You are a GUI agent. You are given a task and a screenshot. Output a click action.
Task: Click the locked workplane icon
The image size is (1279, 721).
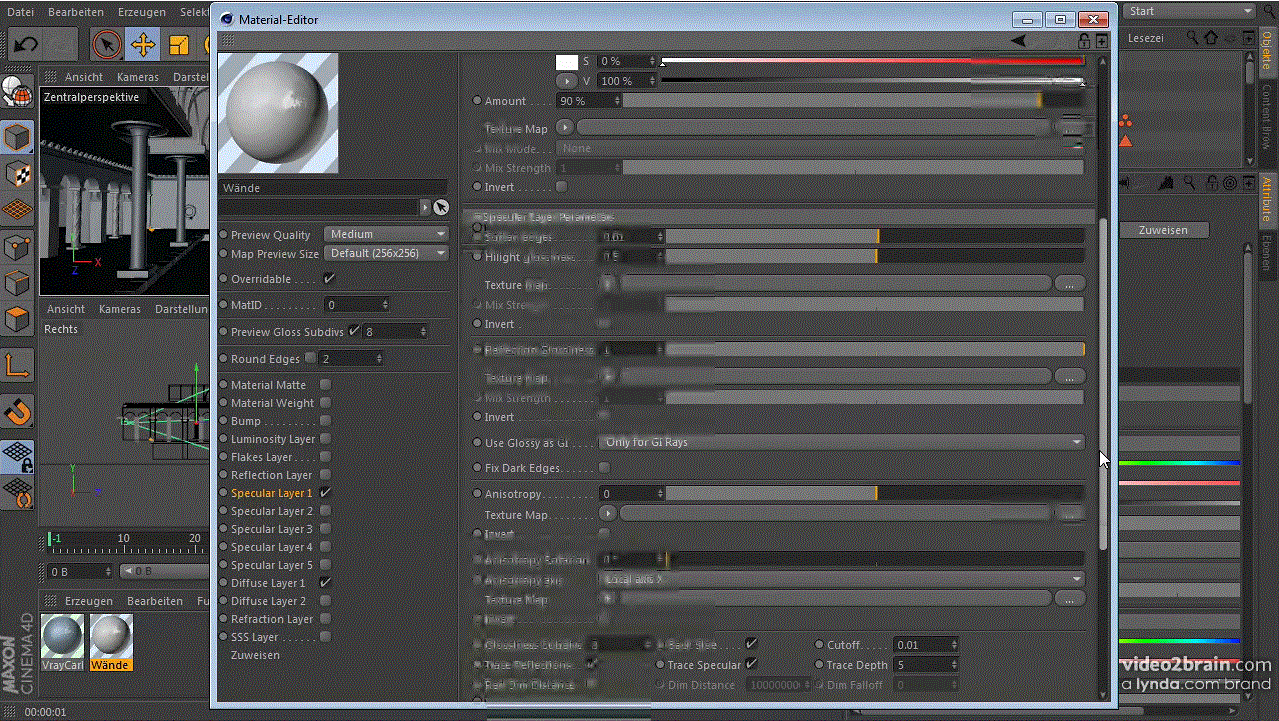pos(17,457)
